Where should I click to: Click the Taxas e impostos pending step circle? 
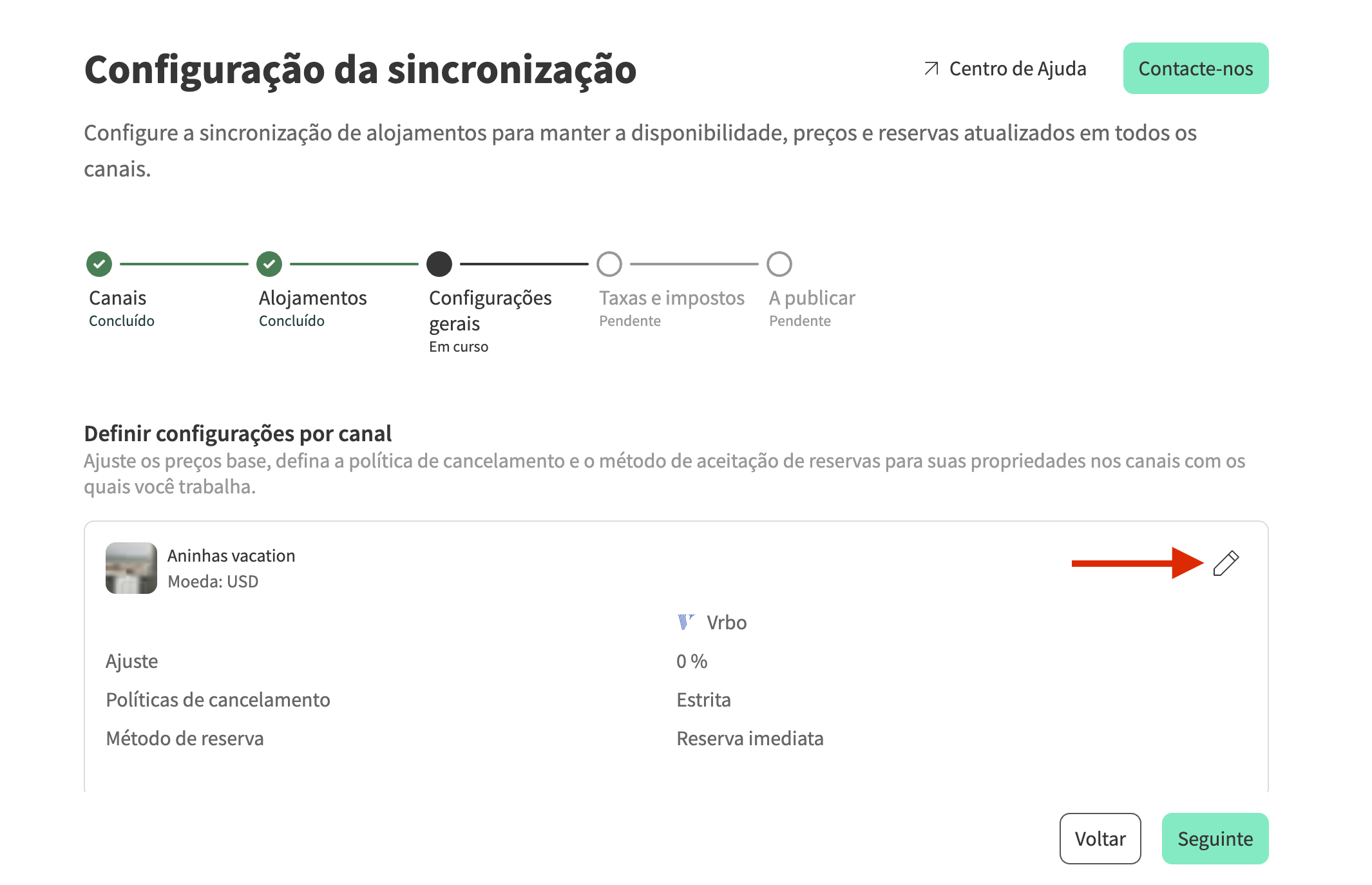[x=609, y=263]
